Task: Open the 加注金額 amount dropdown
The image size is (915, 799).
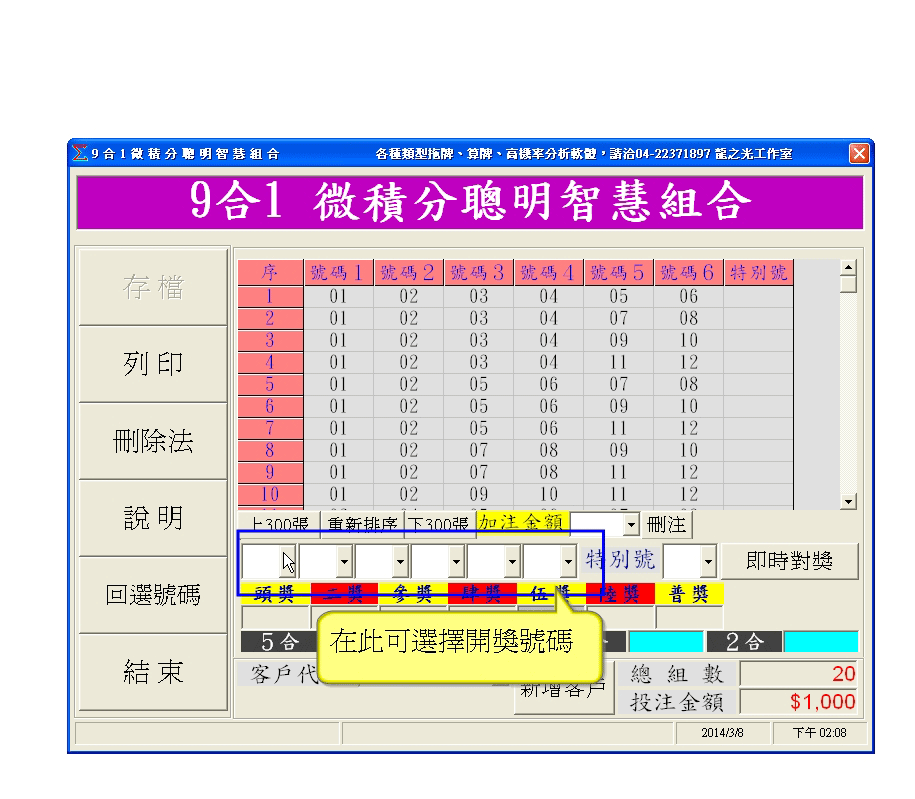Action: 630,523
